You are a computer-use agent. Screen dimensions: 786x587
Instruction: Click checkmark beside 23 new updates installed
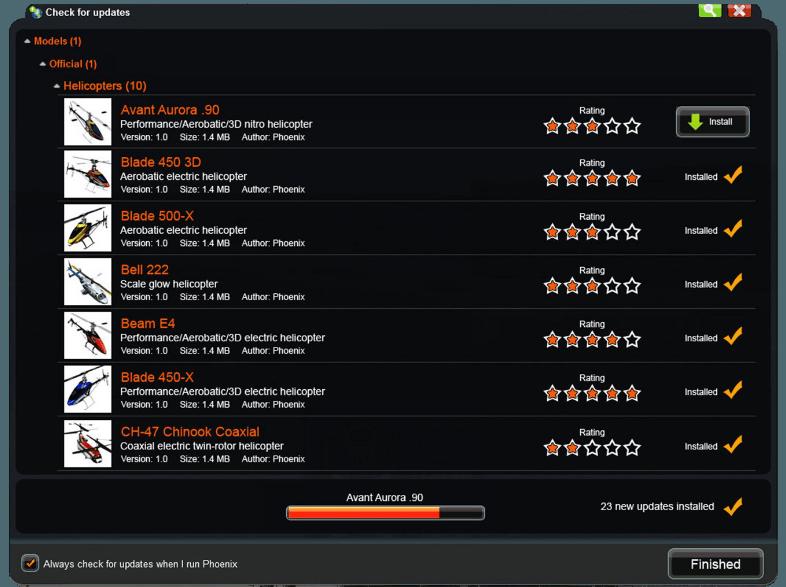click(x=733, y=506)
